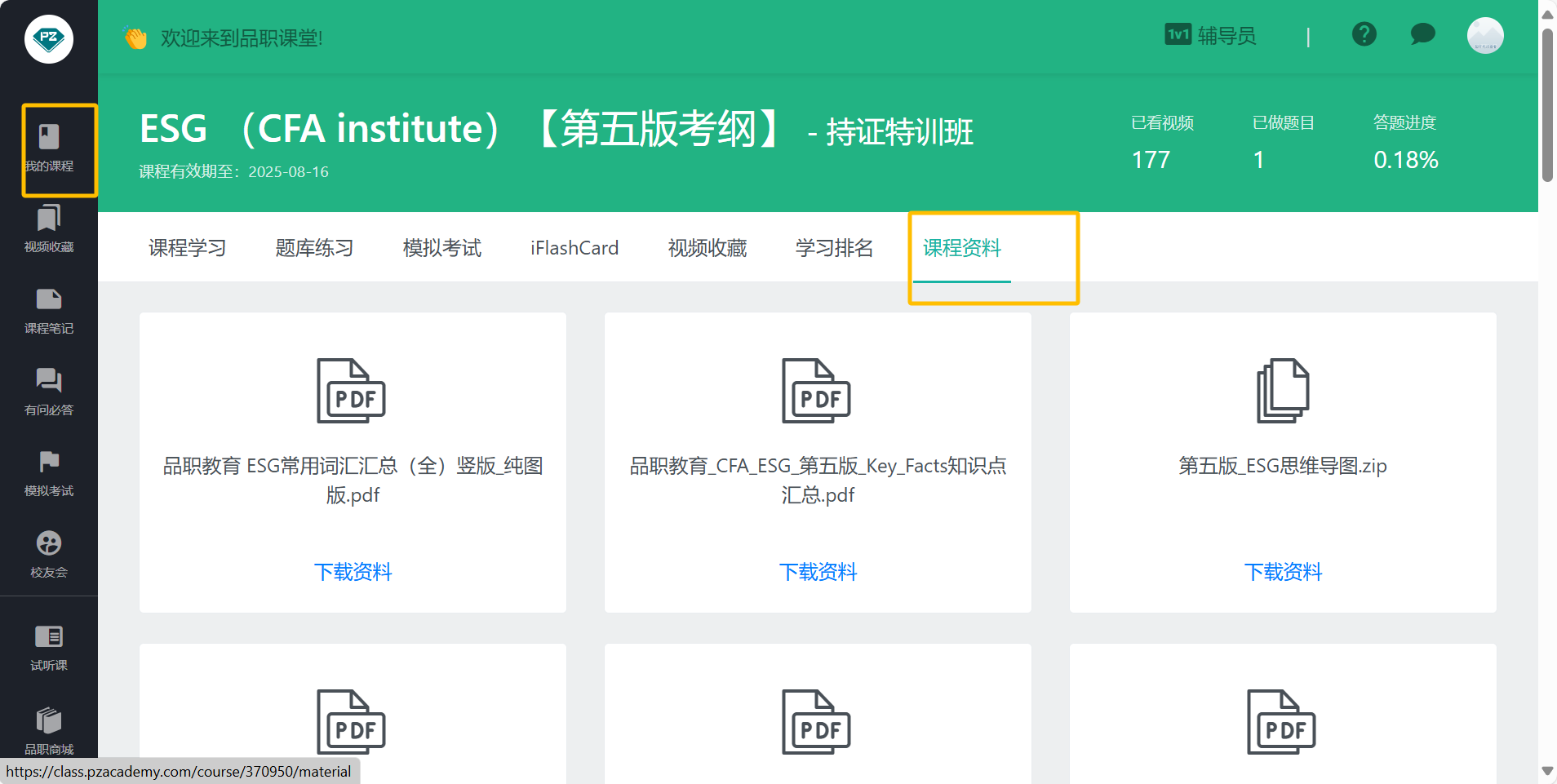Click PDF icon in second row, first card

pos(351,722)
